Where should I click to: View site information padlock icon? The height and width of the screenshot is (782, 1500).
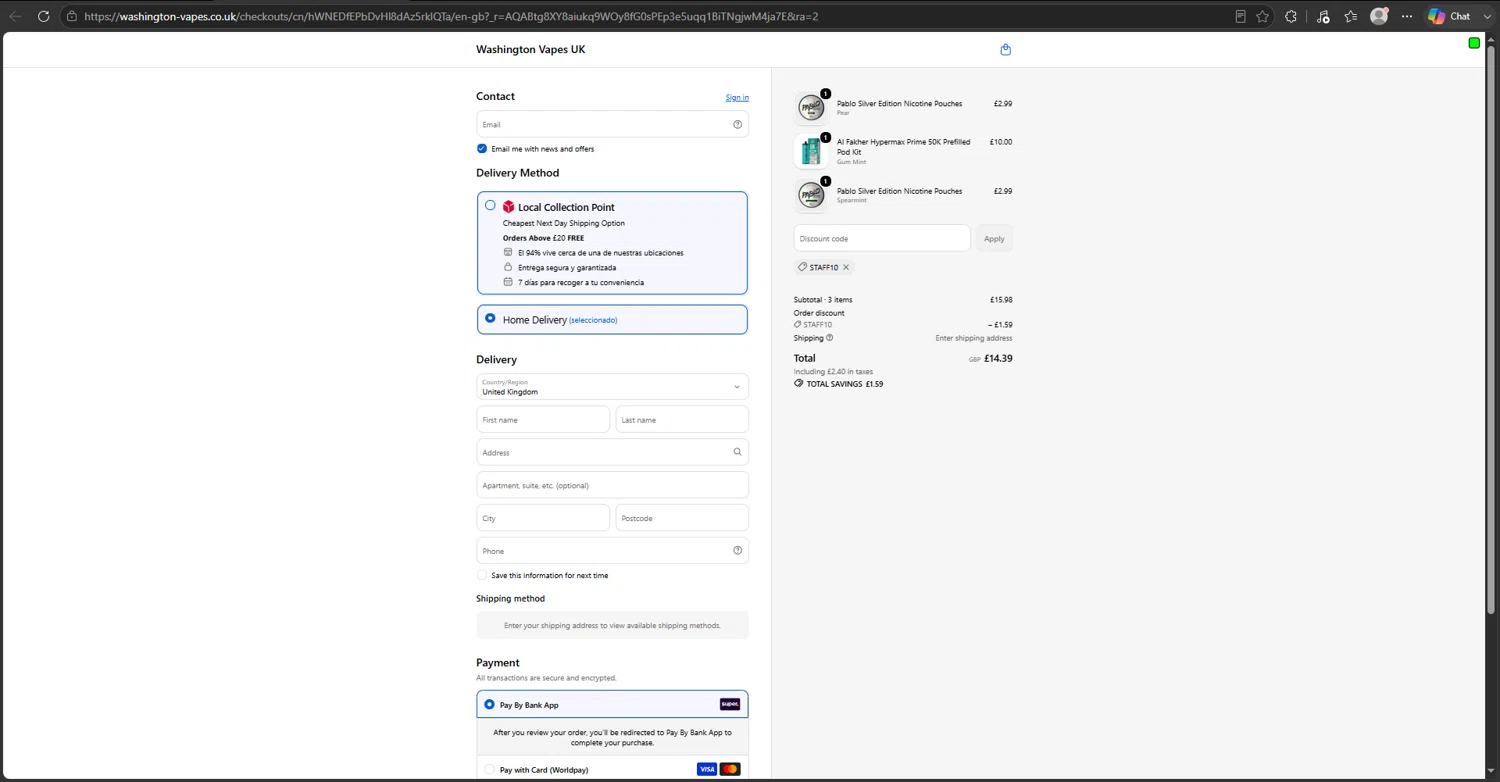click(x=71, y=16)
